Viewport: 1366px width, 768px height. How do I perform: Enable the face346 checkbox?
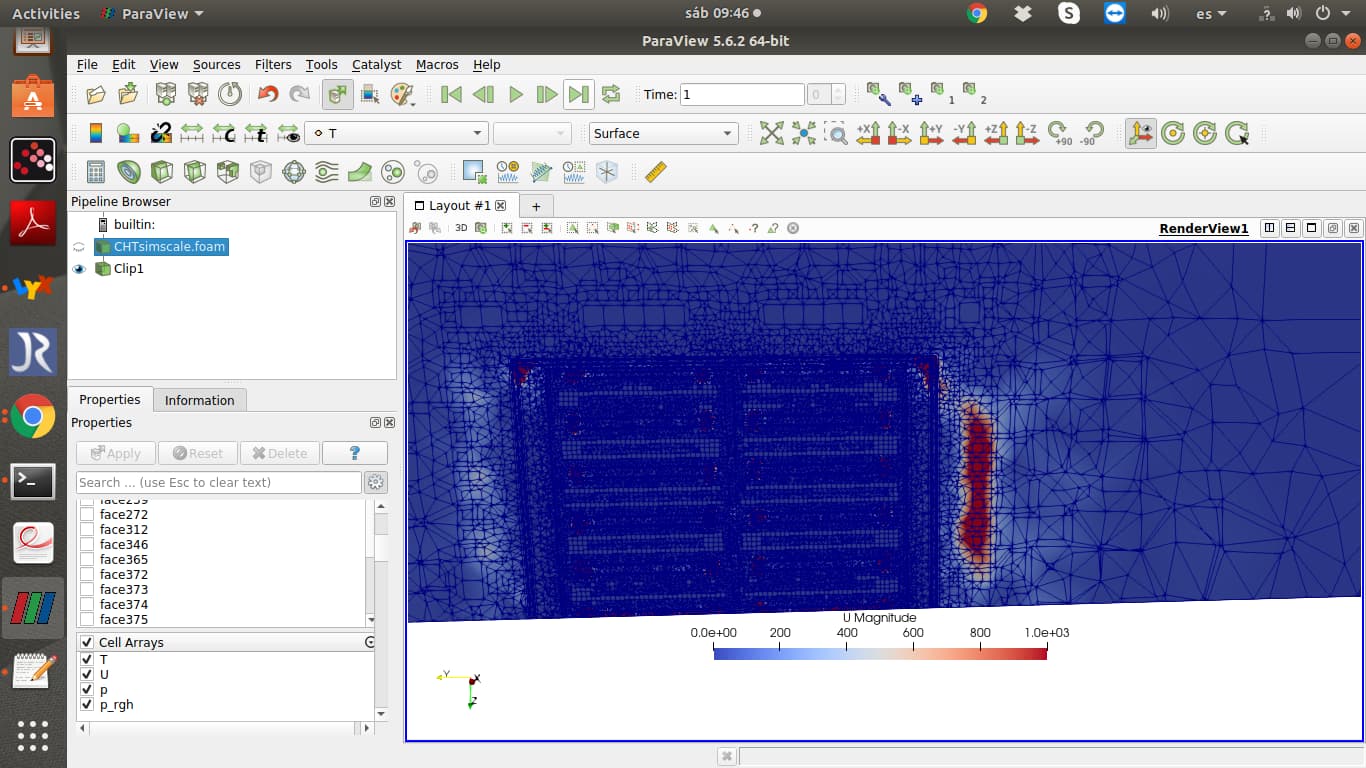tap(87, 545)
